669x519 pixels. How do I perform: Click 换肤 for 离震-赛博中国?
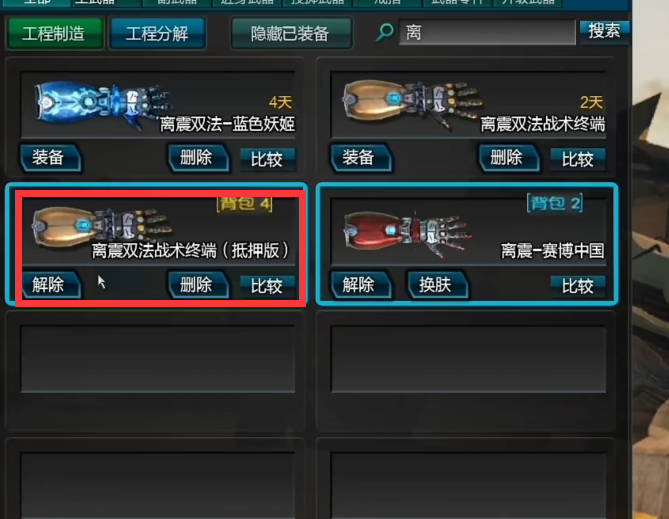pos(437,284)
